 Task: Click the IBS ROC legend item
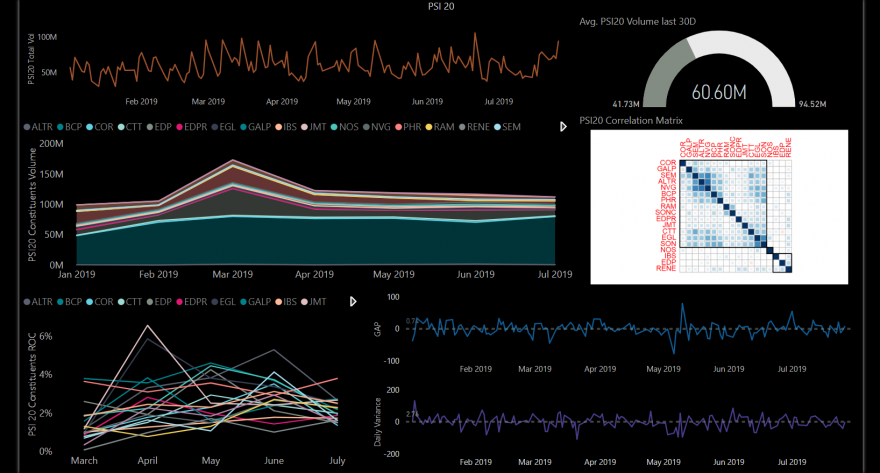click(286, 302)
